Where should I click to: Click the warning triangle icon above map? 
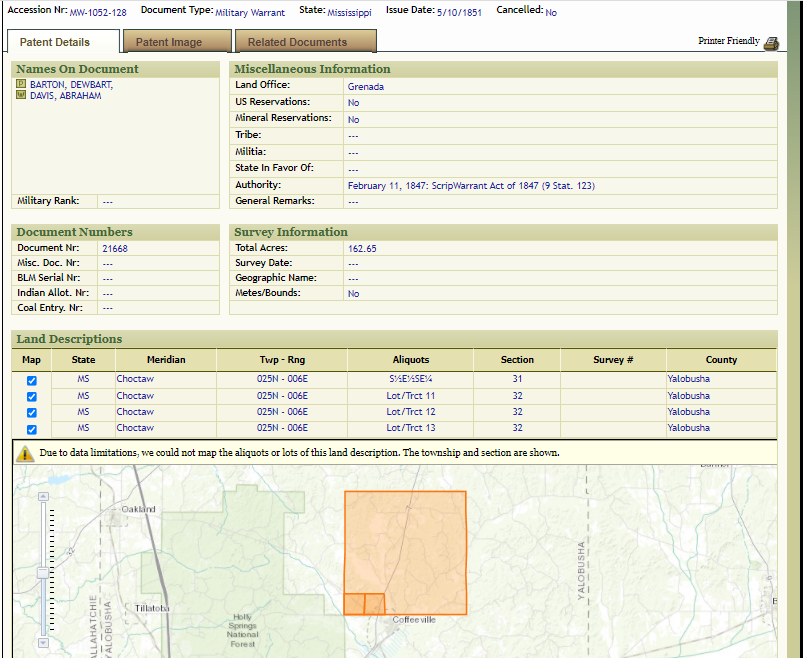pyautogui.click(x=25, y=453)
